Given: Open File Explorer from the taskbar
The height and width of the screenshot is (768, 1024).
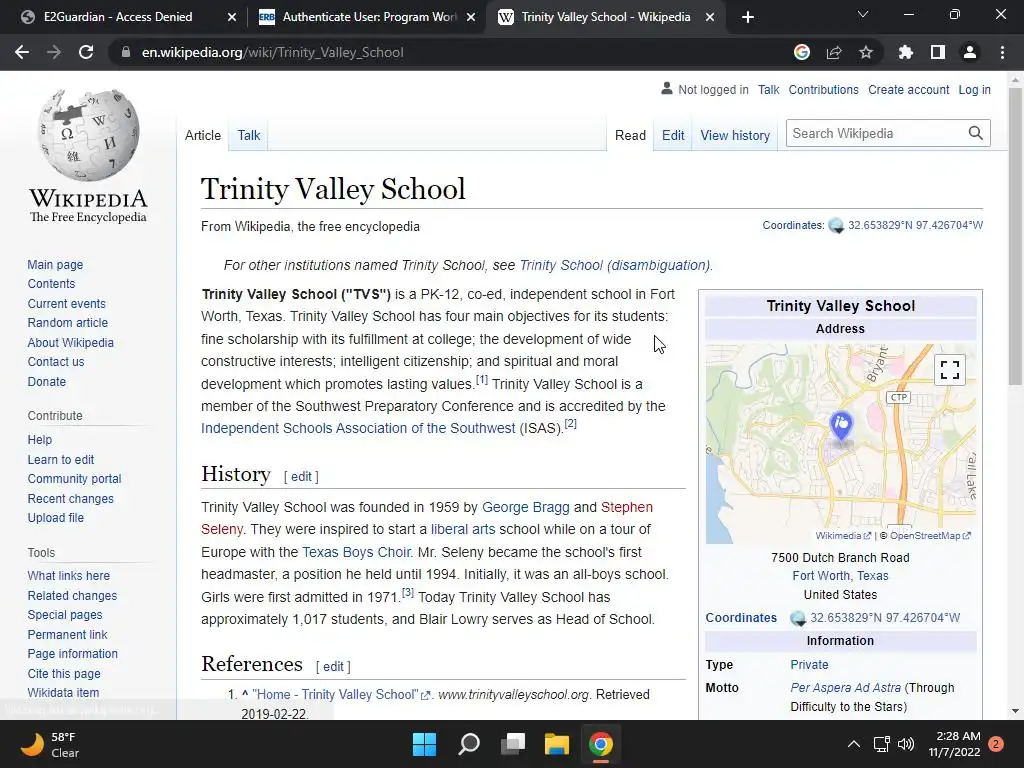Looking at the screenshot, I should (557, 744).
